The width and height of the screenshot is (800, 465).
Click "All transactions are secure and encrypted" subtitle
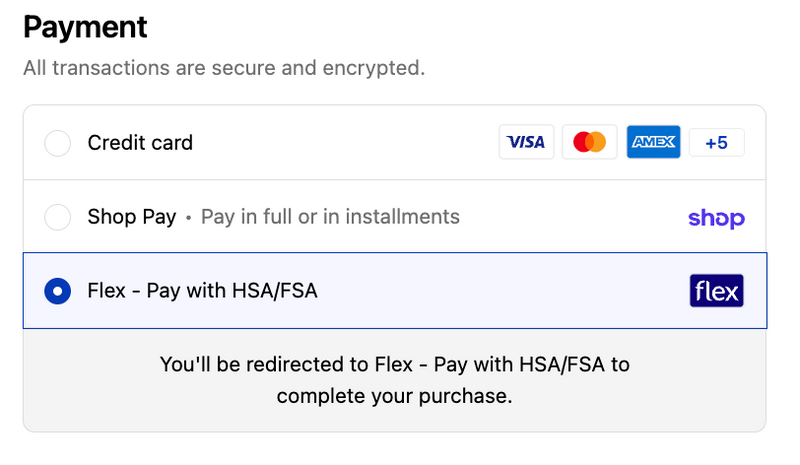pyautogui.click(x=224, y=69)
